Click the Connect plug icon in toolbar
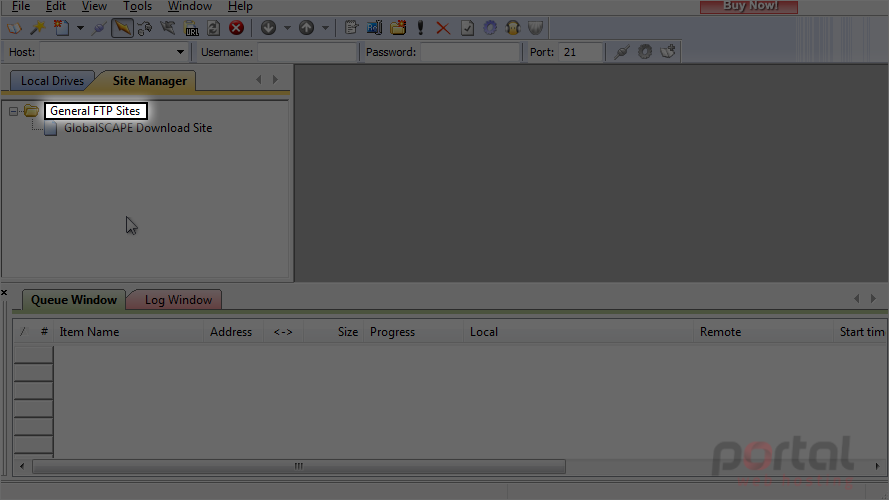This screenshot has width=889, height=500. point(99,28)
